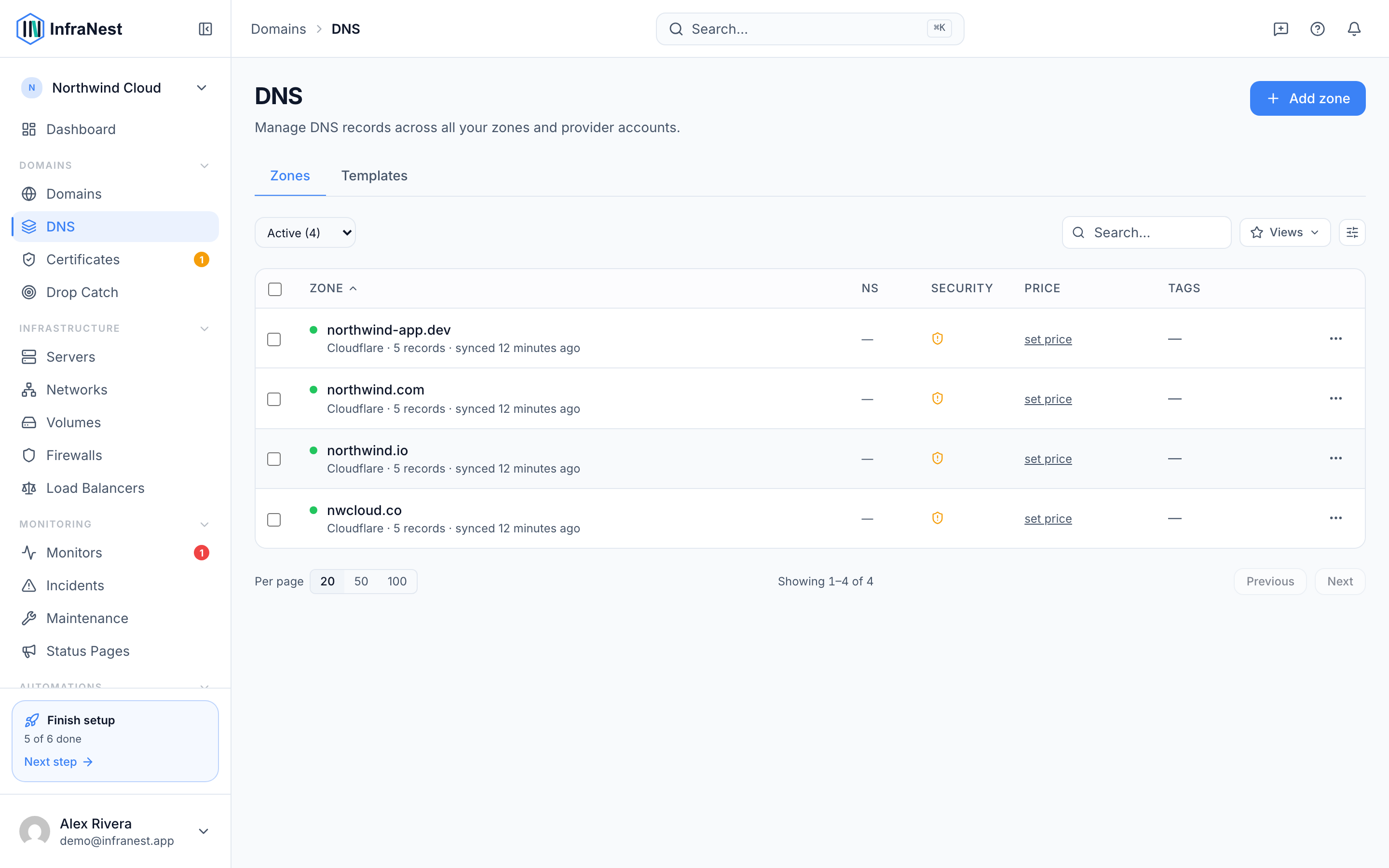Image resolution: width=1389 pixels, height=868 pixels.
Task: Focus the zones table search field
Action: [x=1146, y=232]
